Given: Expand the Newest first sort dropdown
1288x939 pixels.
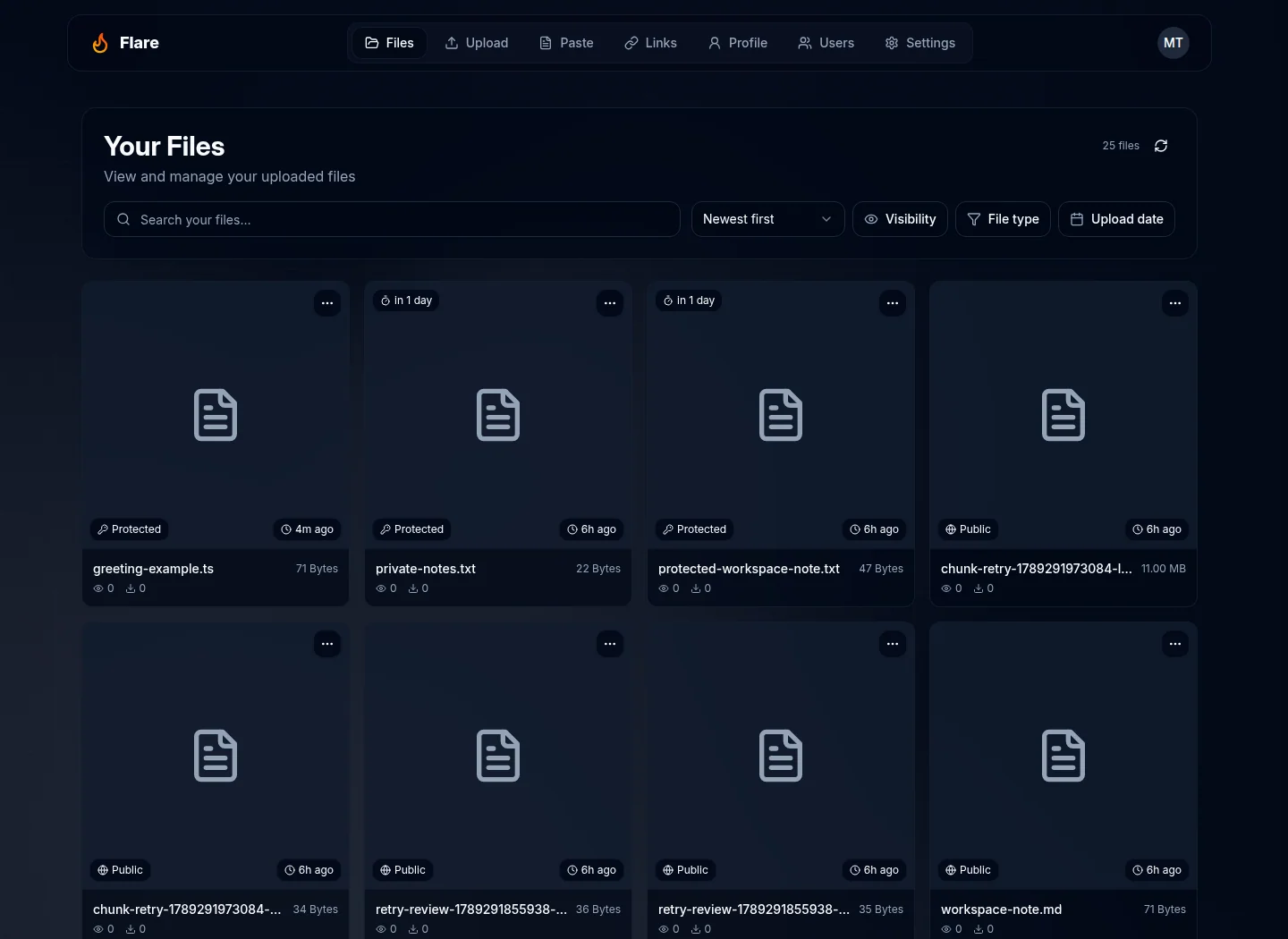Looking at the screenshot, I should tap(768, 219).
